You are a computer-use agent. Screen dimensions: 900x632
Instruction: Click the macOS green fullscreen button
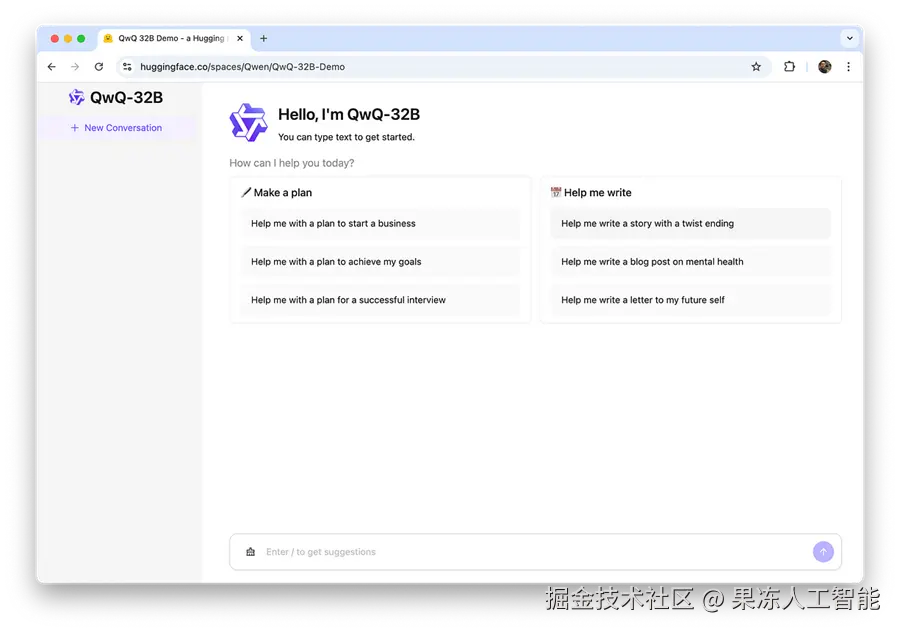pyautogui.click(x=81, y=38)
